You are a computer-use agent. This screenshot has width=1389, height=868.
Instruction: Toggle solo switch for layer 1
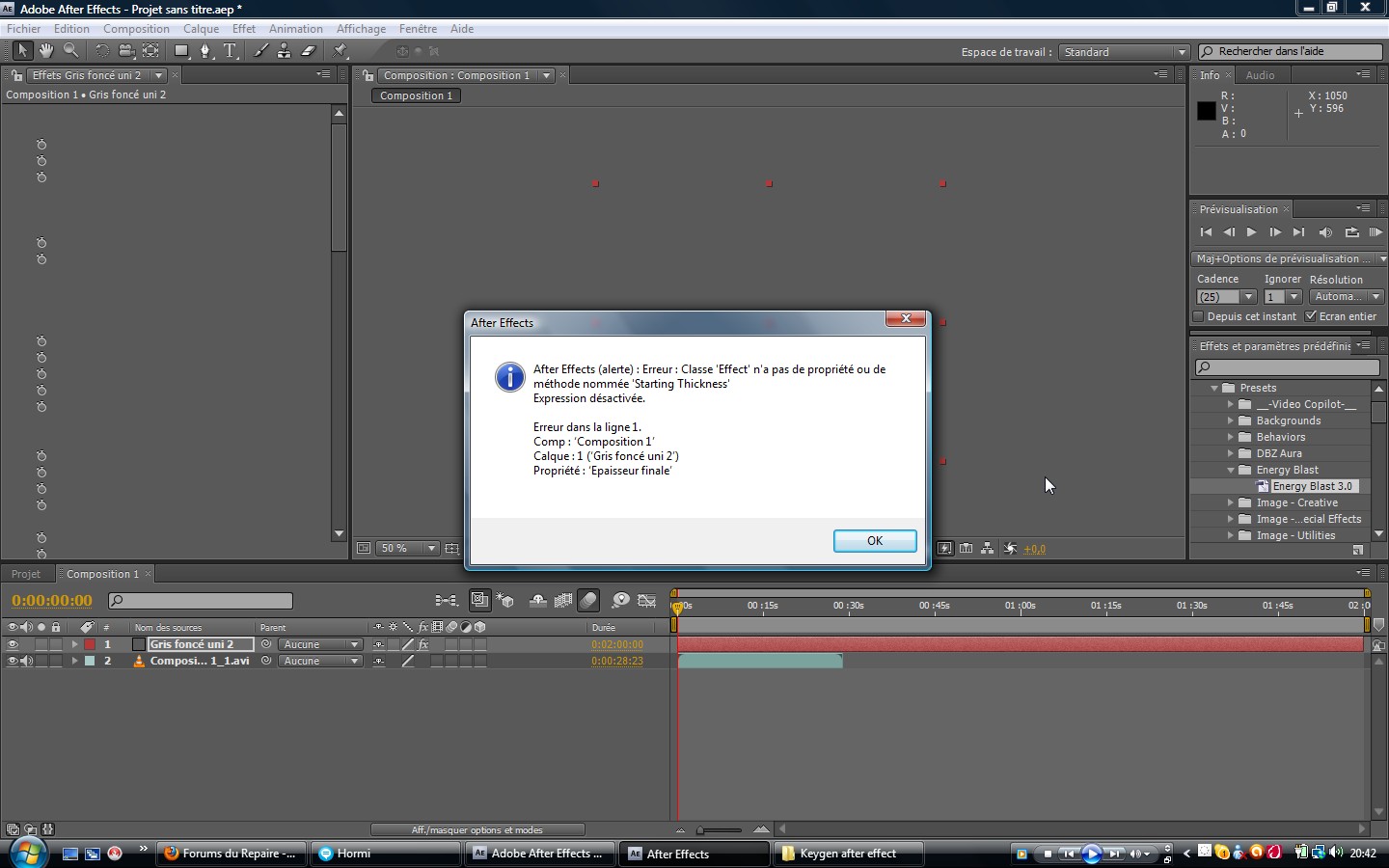pos(41,644)
